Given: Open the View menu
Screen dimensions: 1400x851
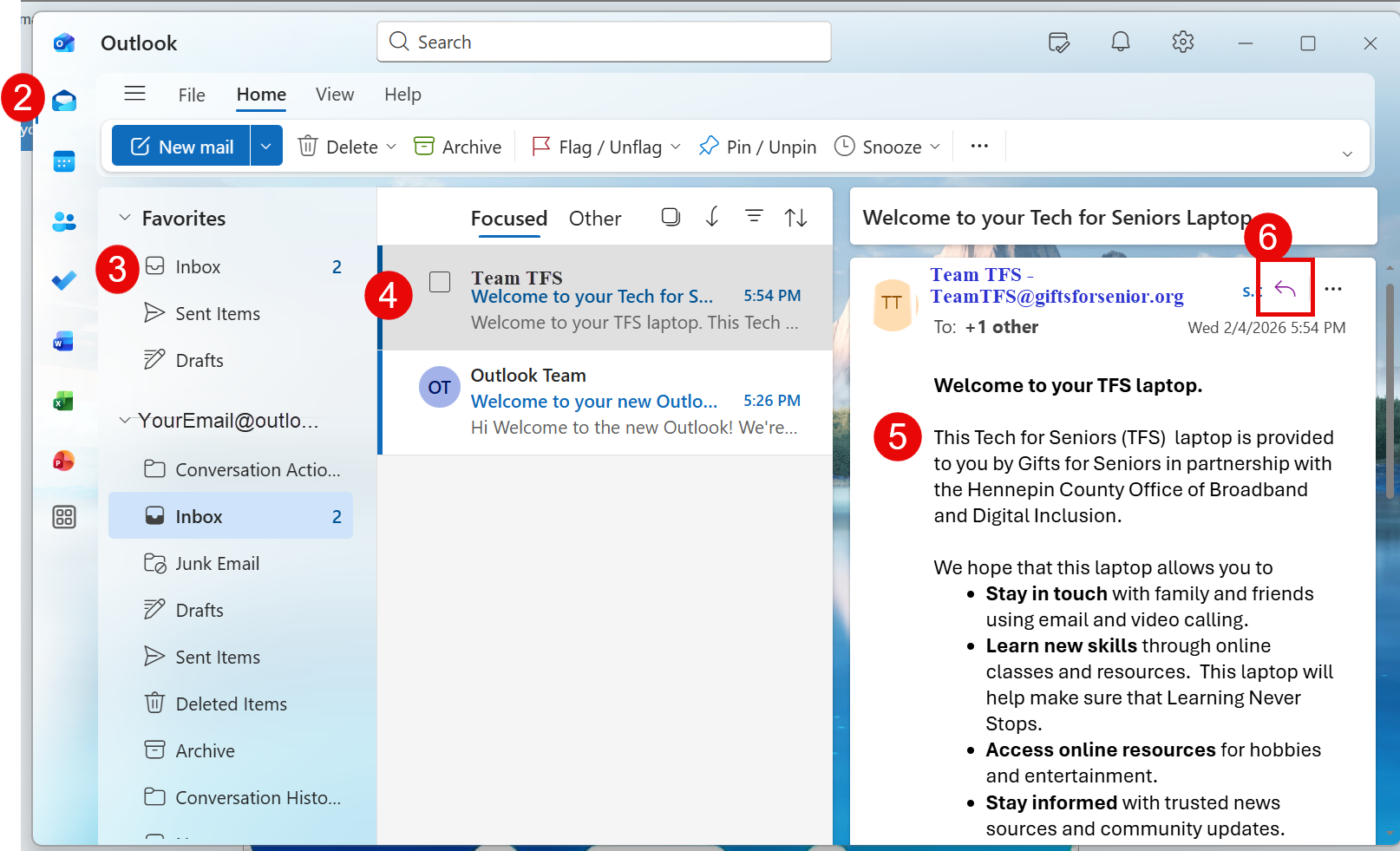Looking at the screenshot, I should 335,95.
